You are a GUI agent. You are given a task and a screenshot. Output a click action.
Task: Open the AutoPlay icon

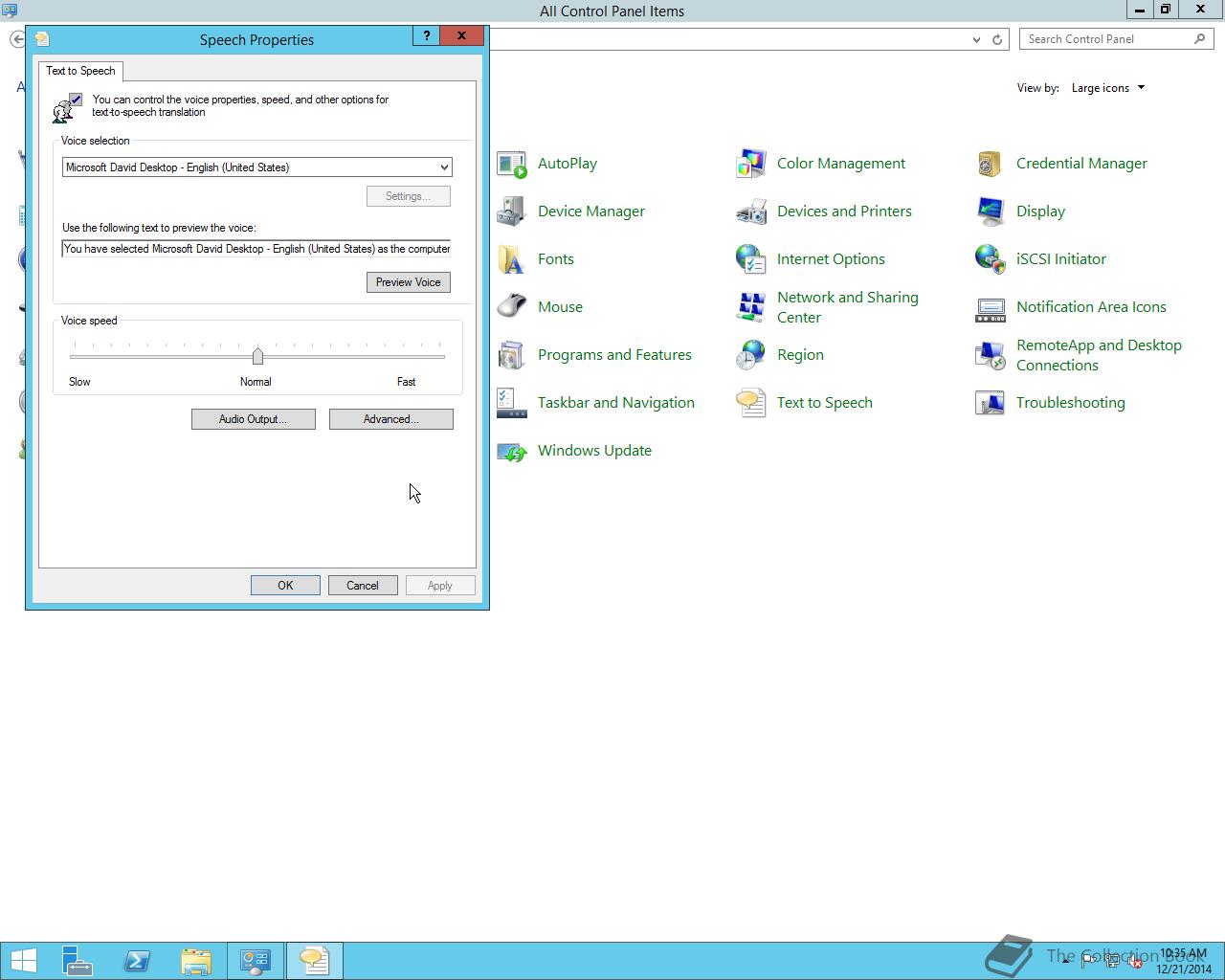[x=512, y=164]
